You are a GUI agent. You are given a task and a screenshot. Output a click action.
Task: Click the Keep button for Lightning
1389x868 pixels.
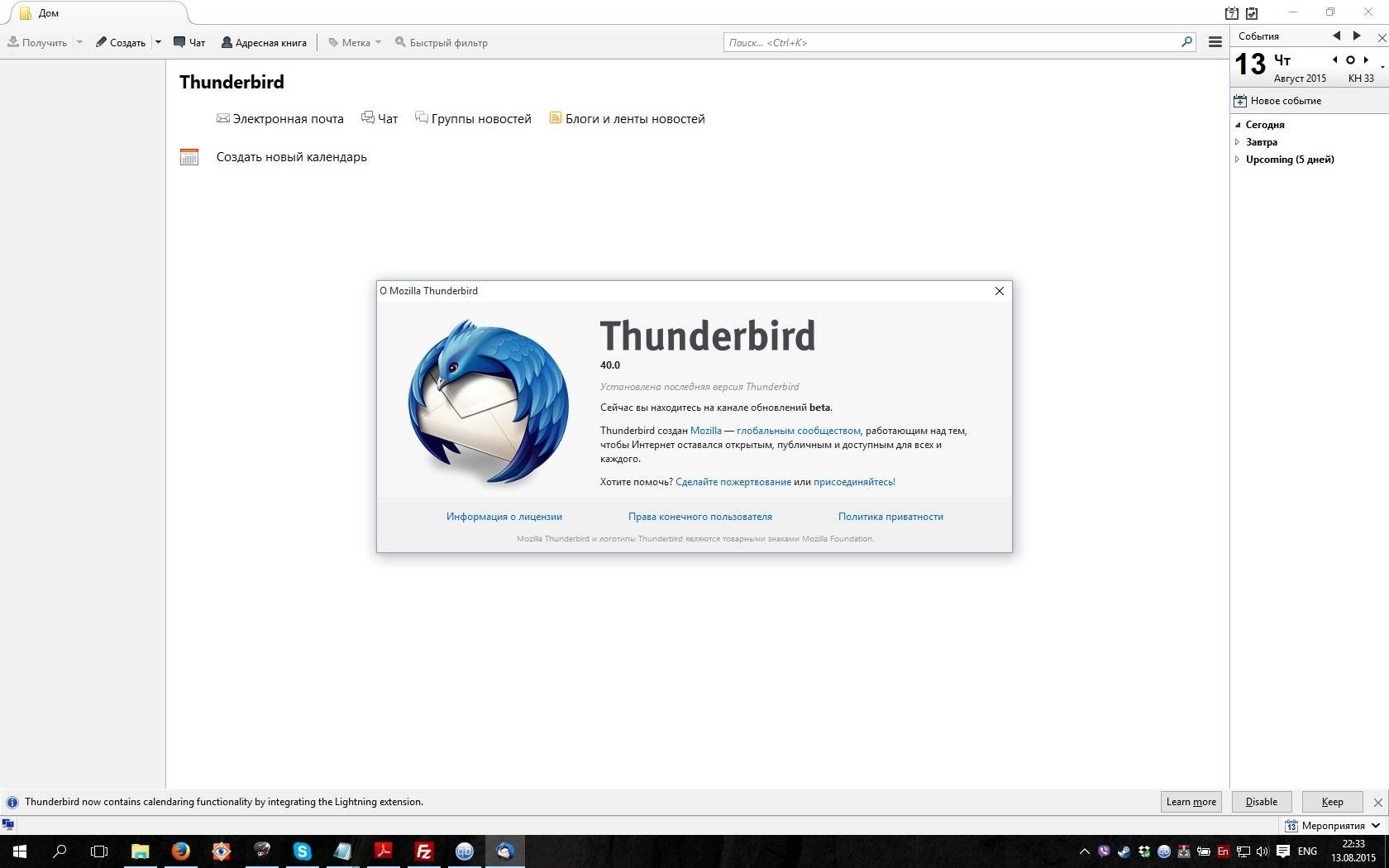pyautogui.click(x=1332, y=802)
